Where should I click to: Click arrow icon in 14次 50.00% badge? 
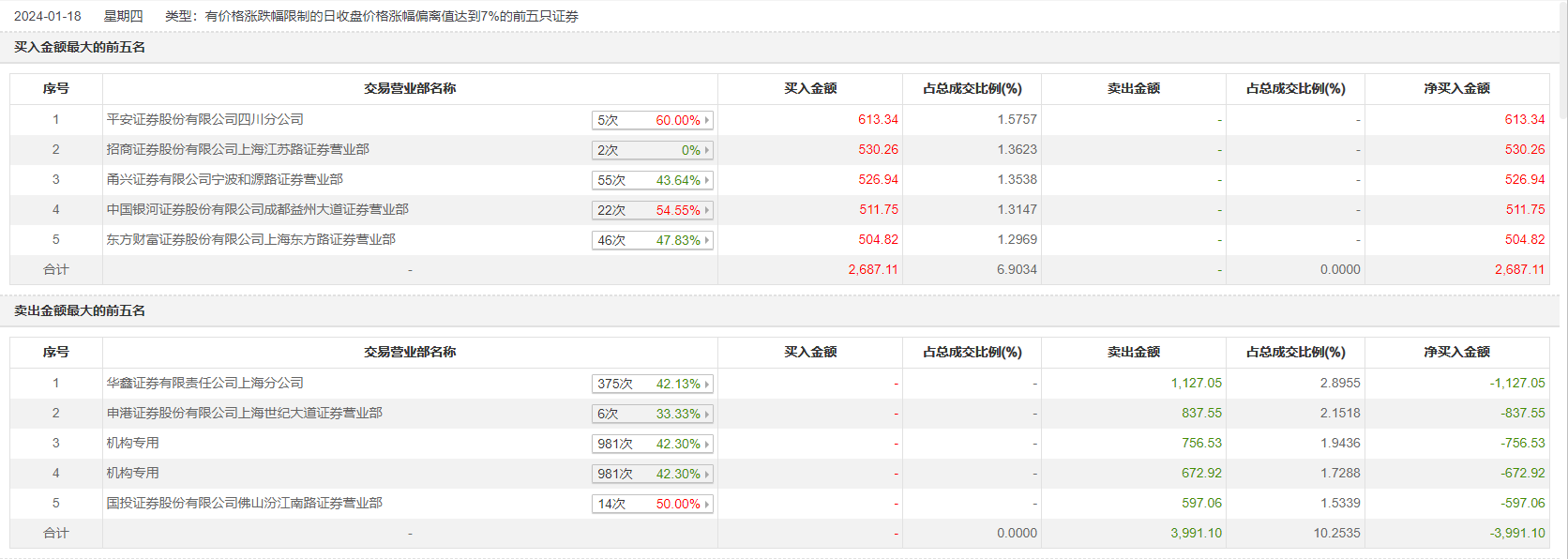tap(707, 504)
